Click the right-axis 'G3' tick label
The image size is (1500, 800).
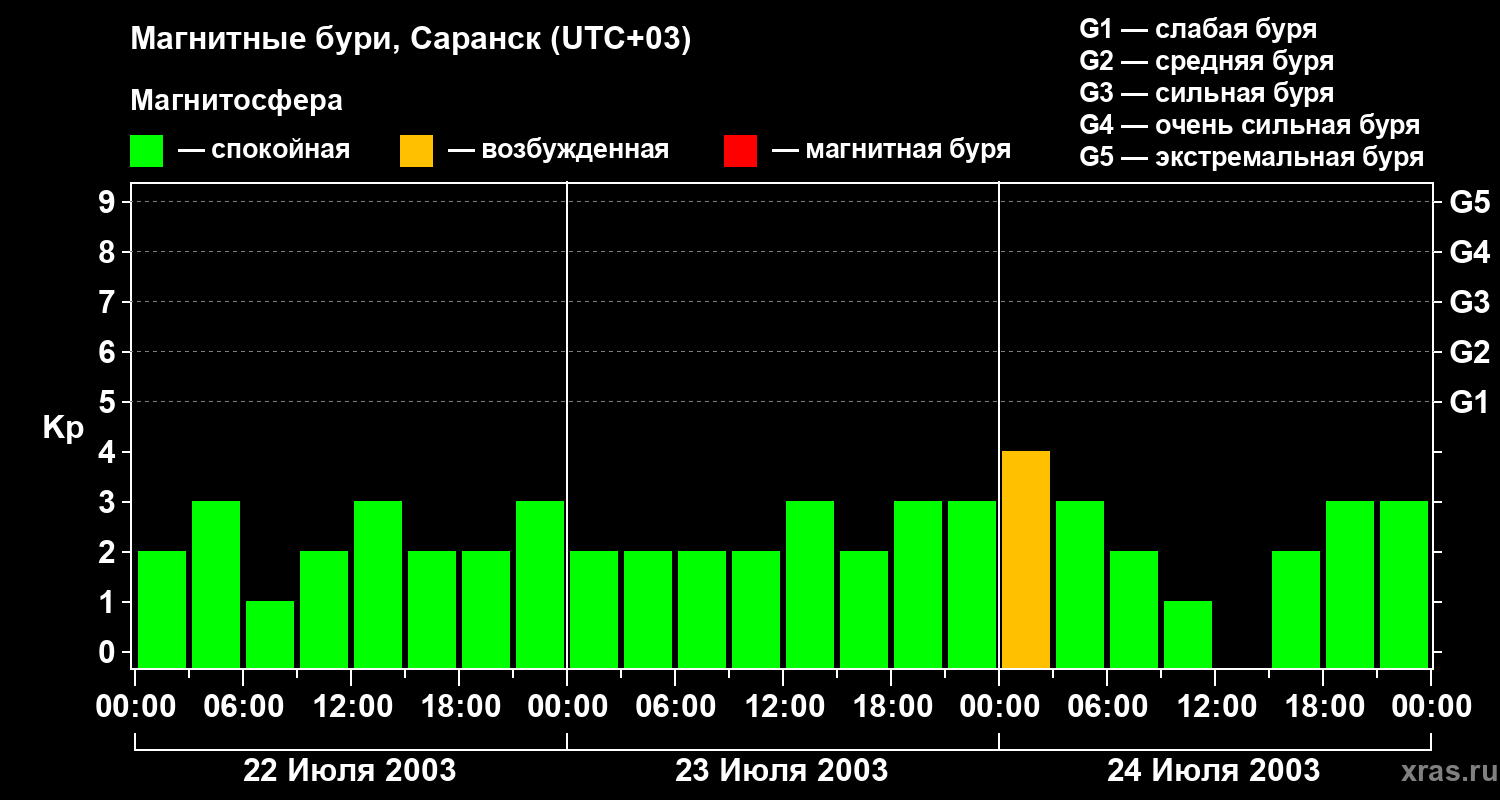[x=1470, y=302]
